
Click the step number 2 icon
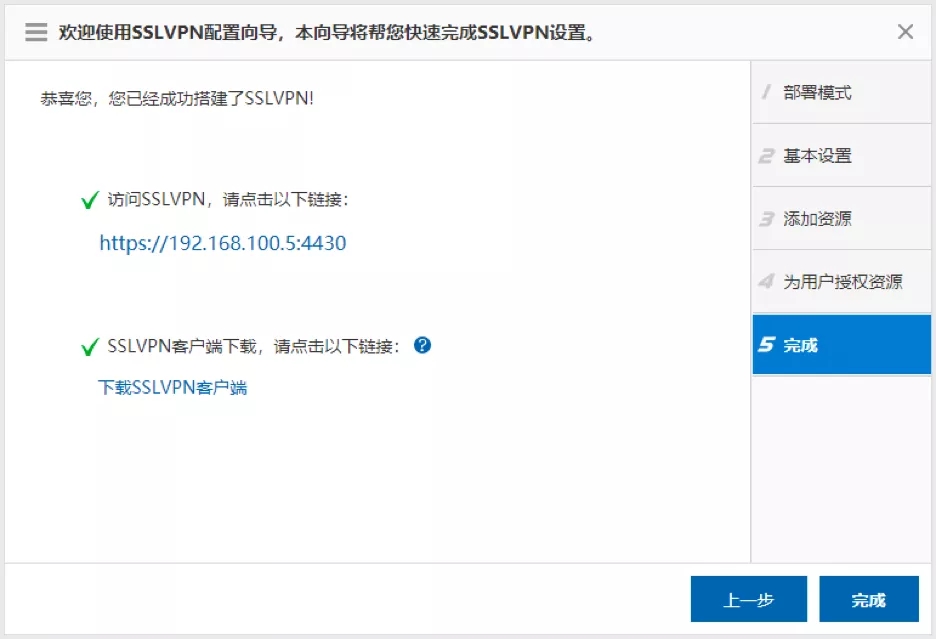click(766, 156)
